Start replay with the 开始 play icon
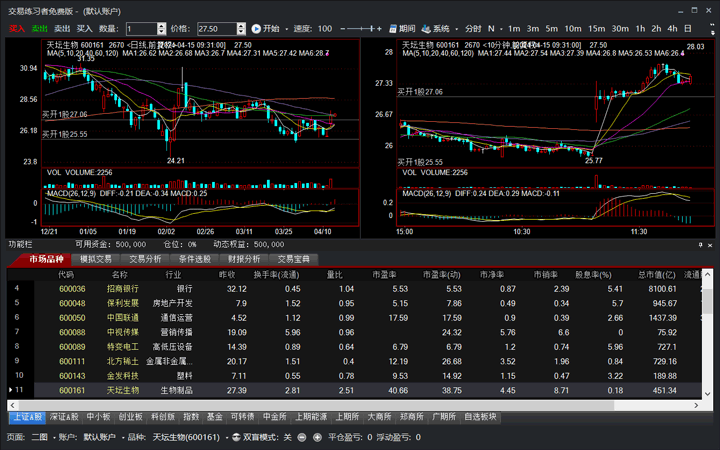 coord(256,29)
